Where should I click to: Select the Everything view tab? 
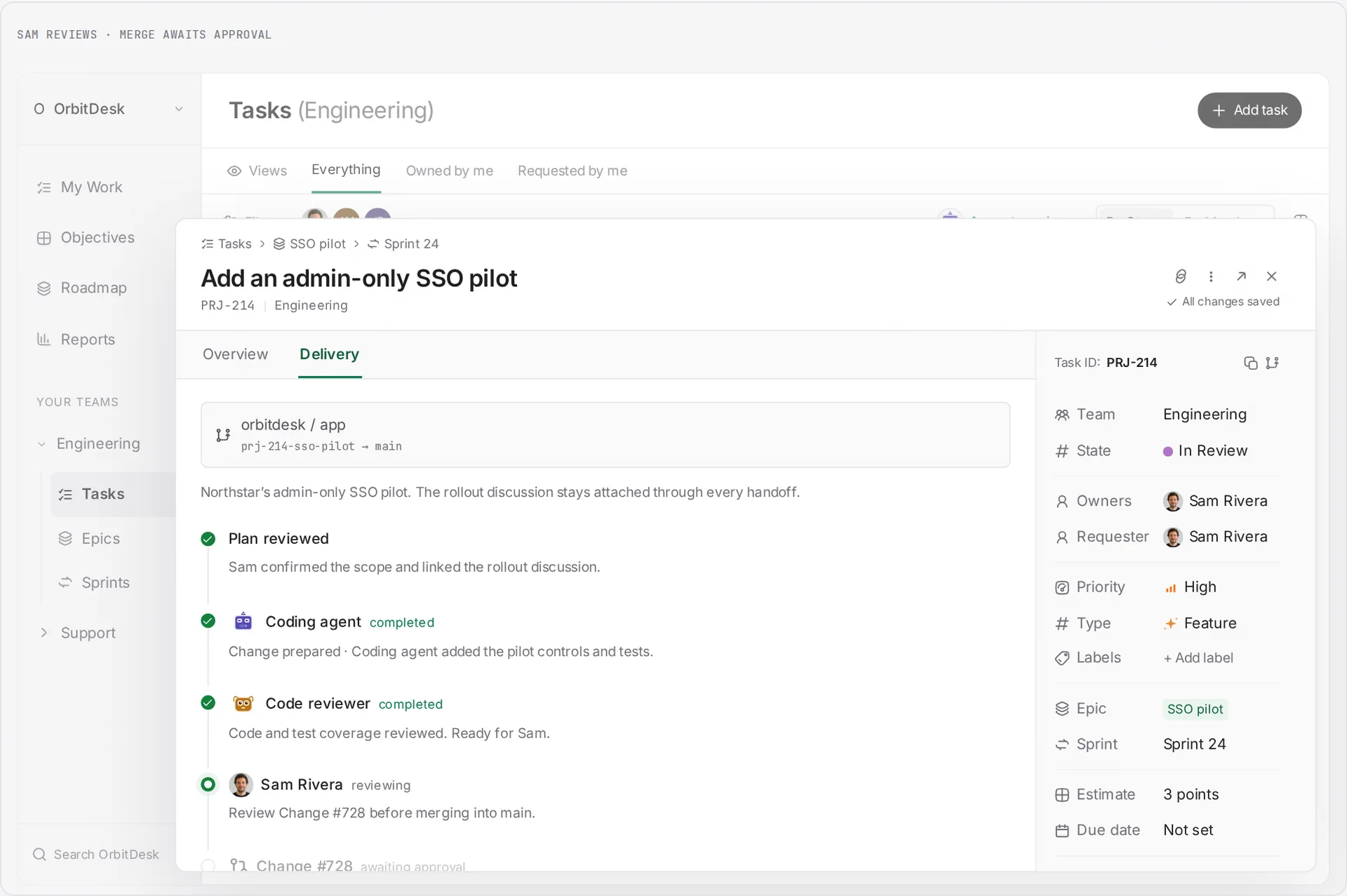point(346,170)
